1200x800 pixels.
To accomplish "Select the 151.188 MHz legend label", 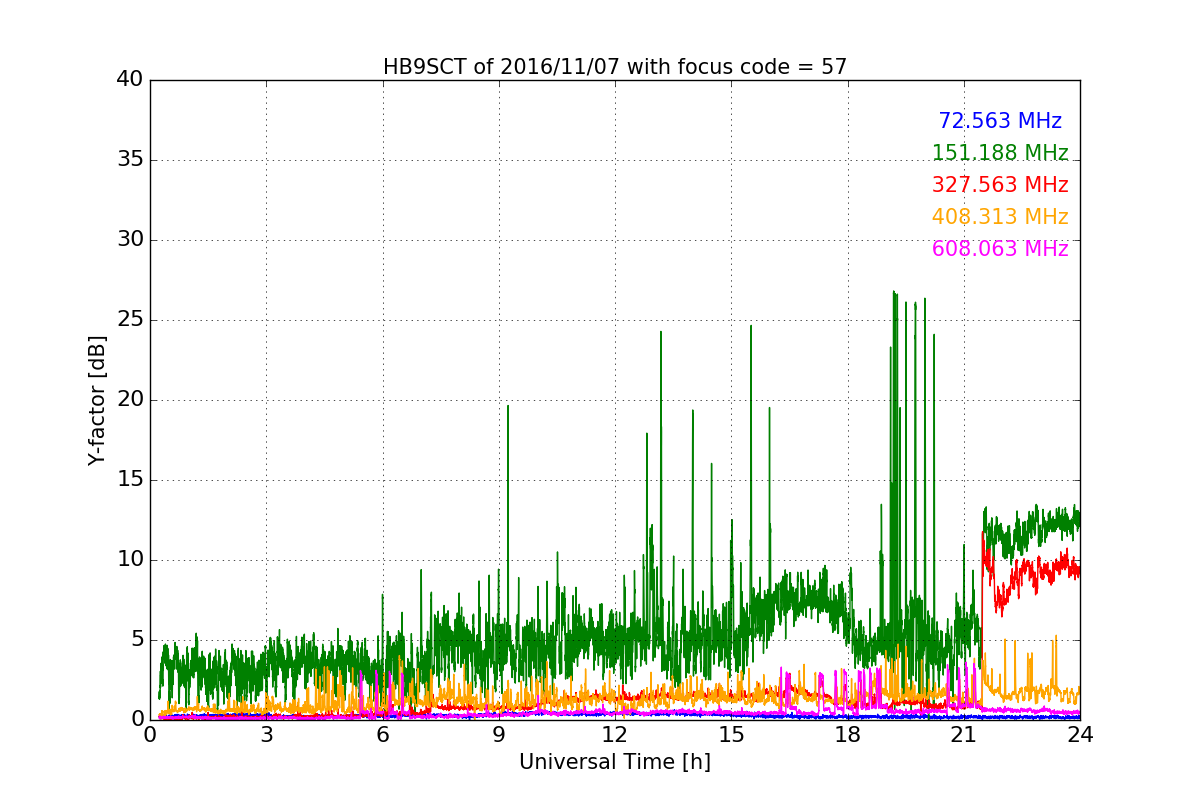I will (x=1000, y=153).
